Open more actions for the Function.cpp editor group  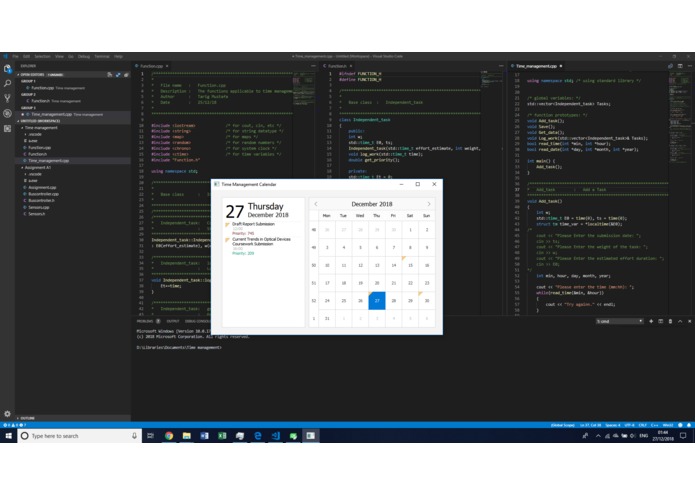[313, 66]
